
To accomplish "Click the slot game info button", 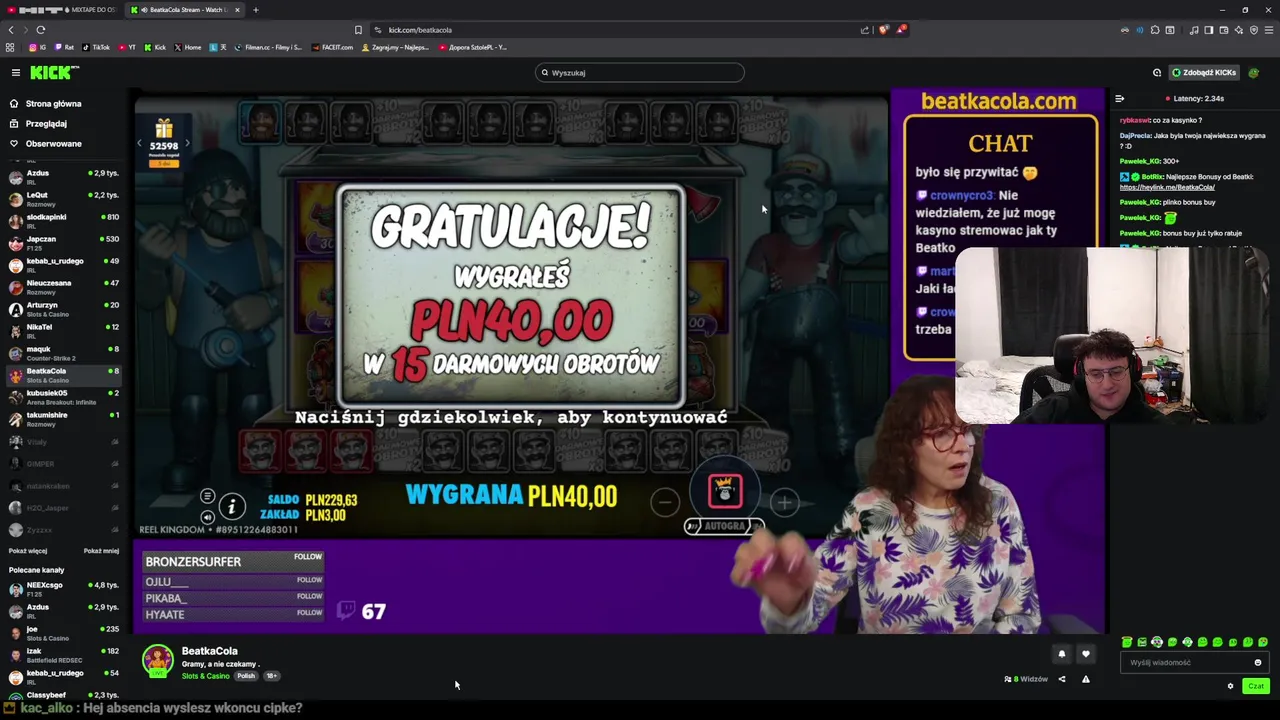I will point(231,507).
